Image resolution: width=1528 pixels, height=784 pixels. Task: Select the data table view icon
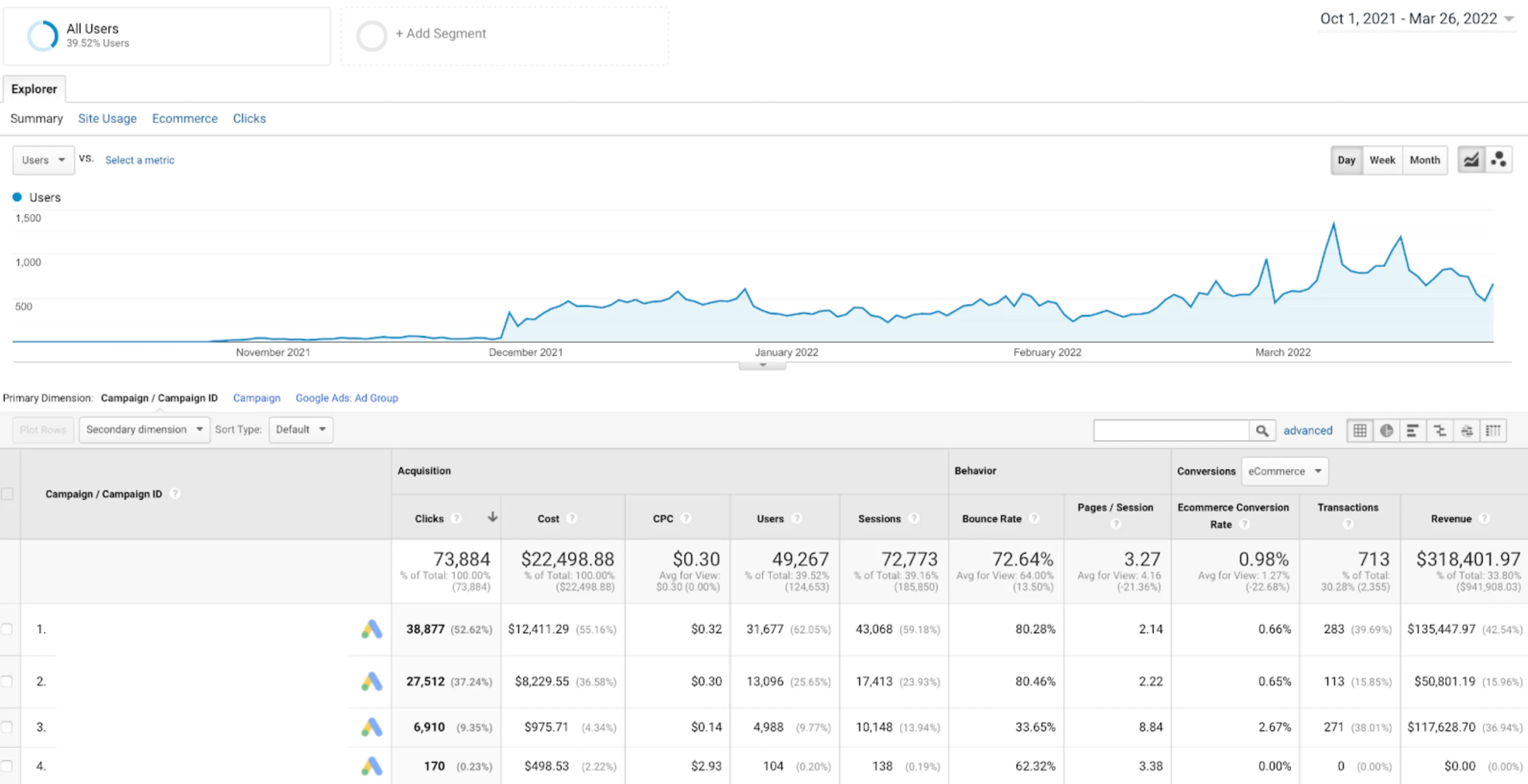[1360, 430]
